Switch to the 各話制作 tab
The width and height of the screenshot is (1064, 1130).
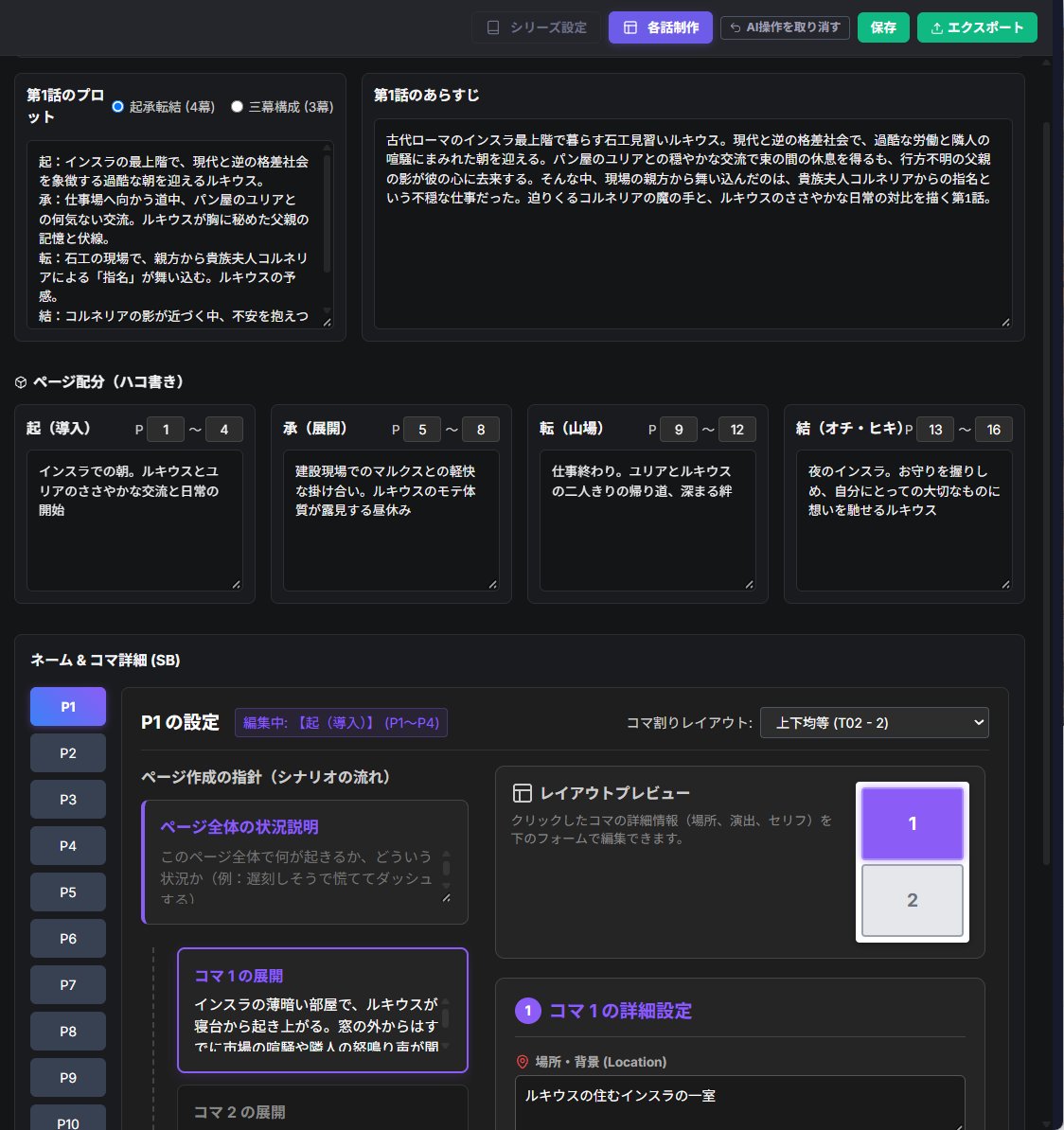point(661,27)
